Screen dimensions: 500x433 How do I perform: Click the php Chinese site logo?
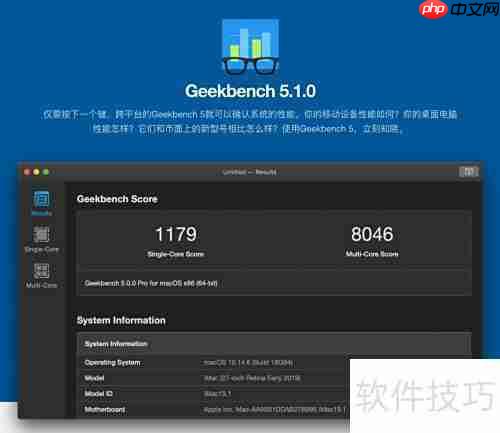pyautogui.click(x=459, y=10)
